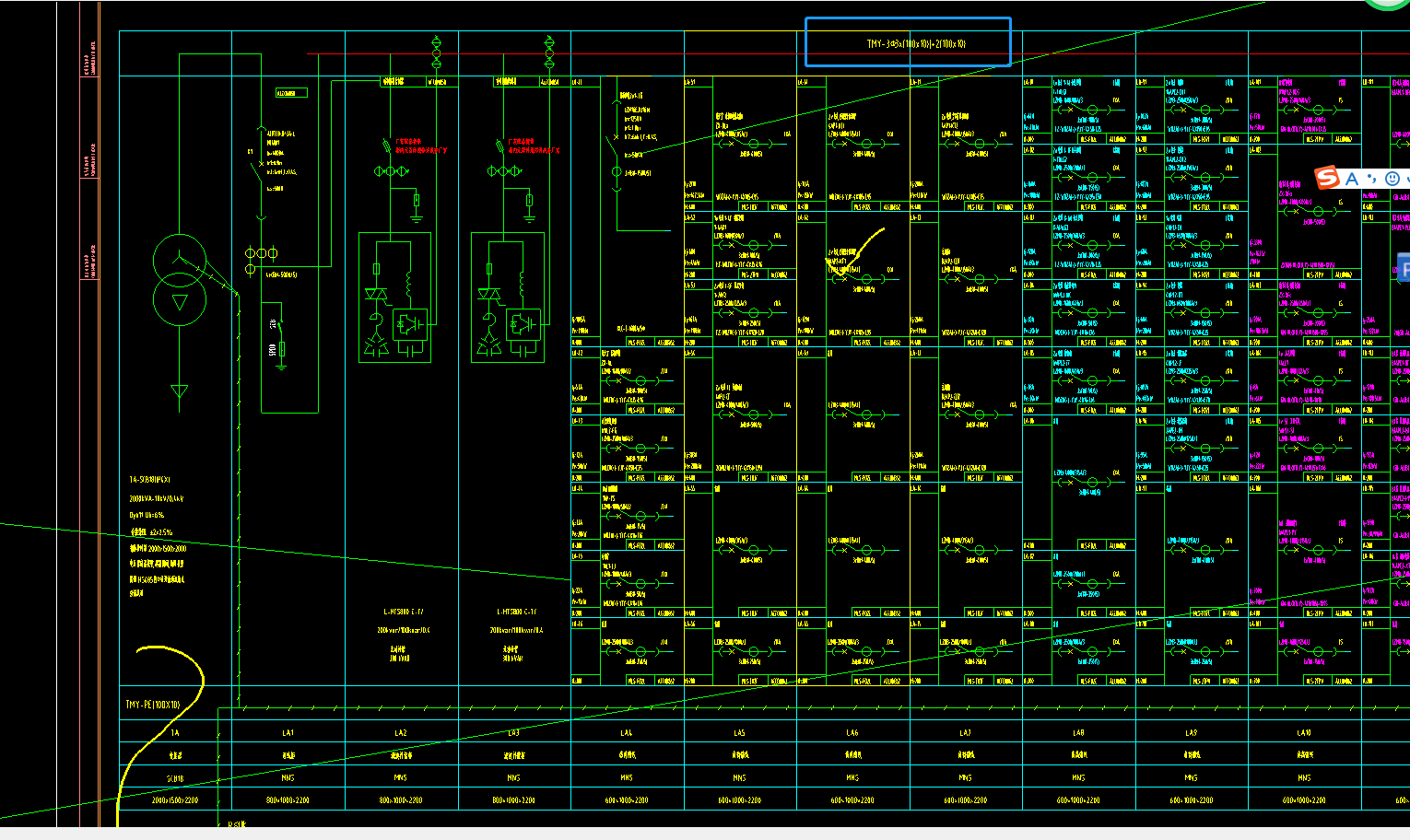Open the Sogou emoji smiley icon
1410x840 pixels.
pos(1392,179)
